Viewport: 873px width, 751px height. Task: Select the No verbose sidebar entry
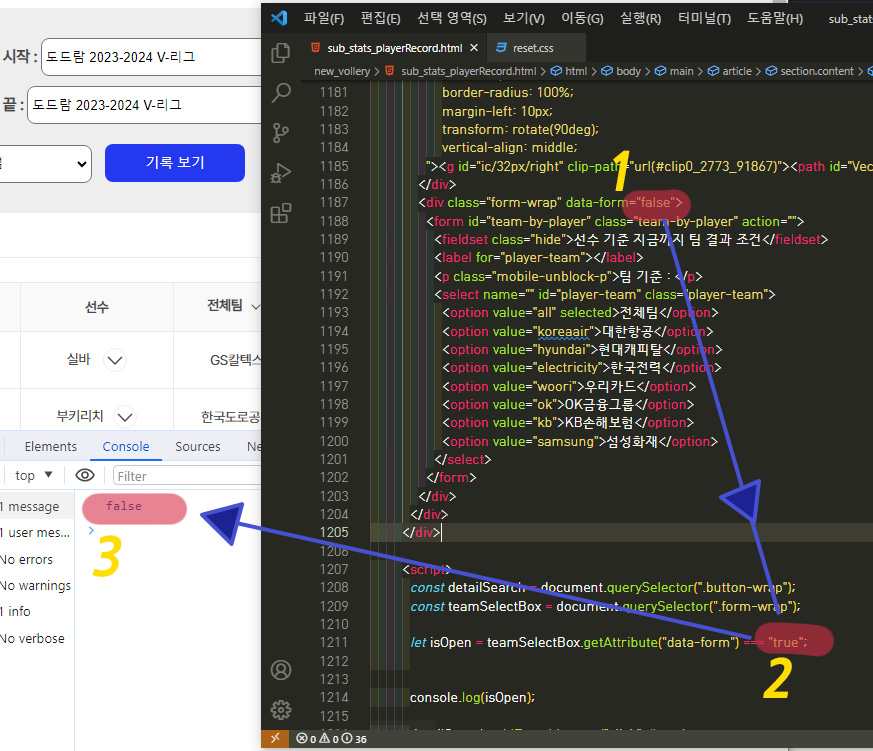[36, 639]
